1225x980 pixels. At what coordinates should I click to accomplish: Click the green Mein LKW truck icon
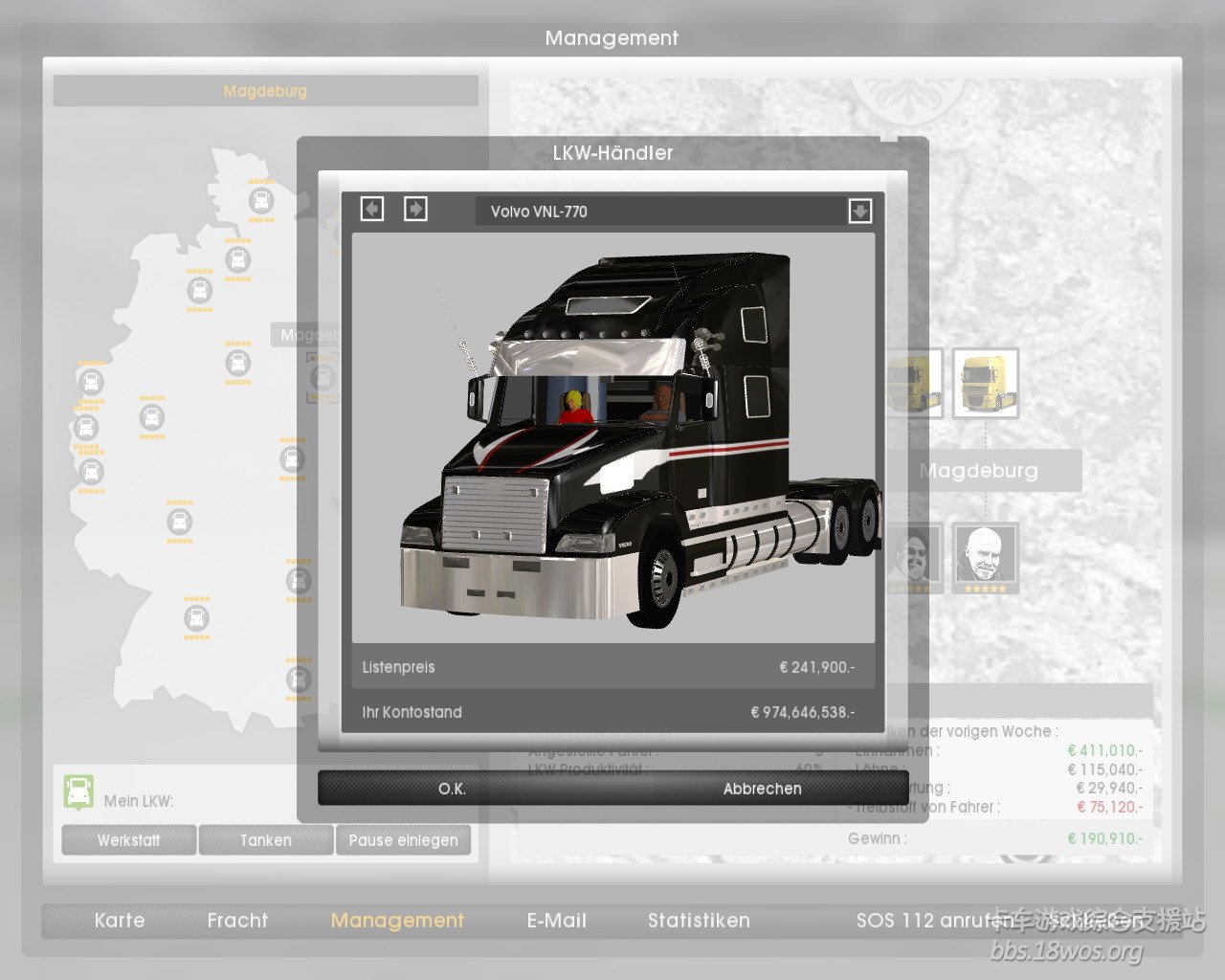[x=78, y=792]
